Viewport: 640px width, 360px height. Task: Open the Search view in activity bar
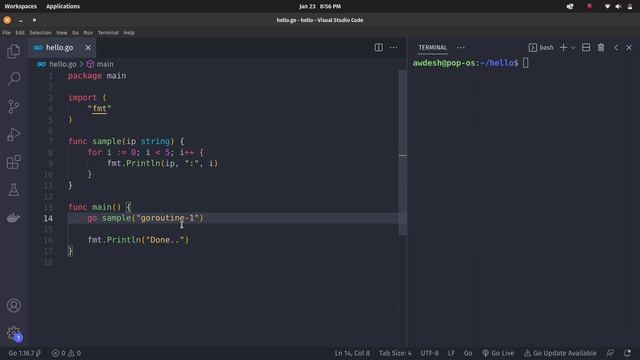pyautogui.click(x=13, y=78)
